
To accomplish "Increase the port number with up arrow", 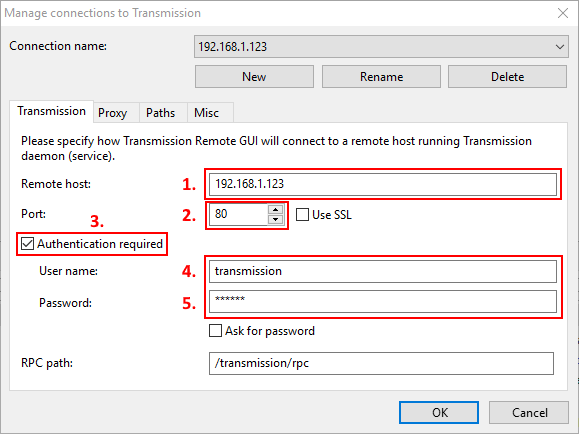I will coord(275,209).
